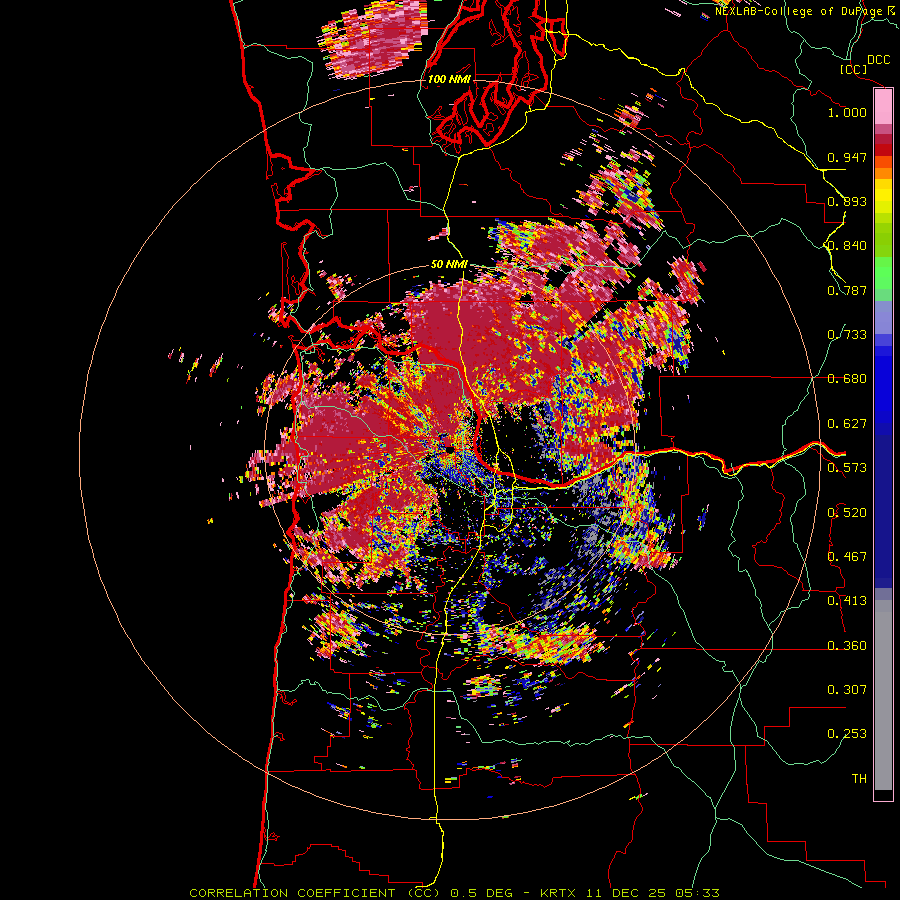Select the "0.520" legend value
Image resolution: width=900 pixels, height=900 pixels.
coord(847,513)
